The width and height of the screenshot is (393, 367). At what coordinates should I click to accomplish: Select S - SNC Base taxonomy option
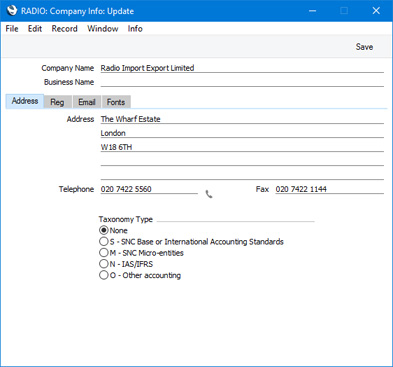coord(104,241)
